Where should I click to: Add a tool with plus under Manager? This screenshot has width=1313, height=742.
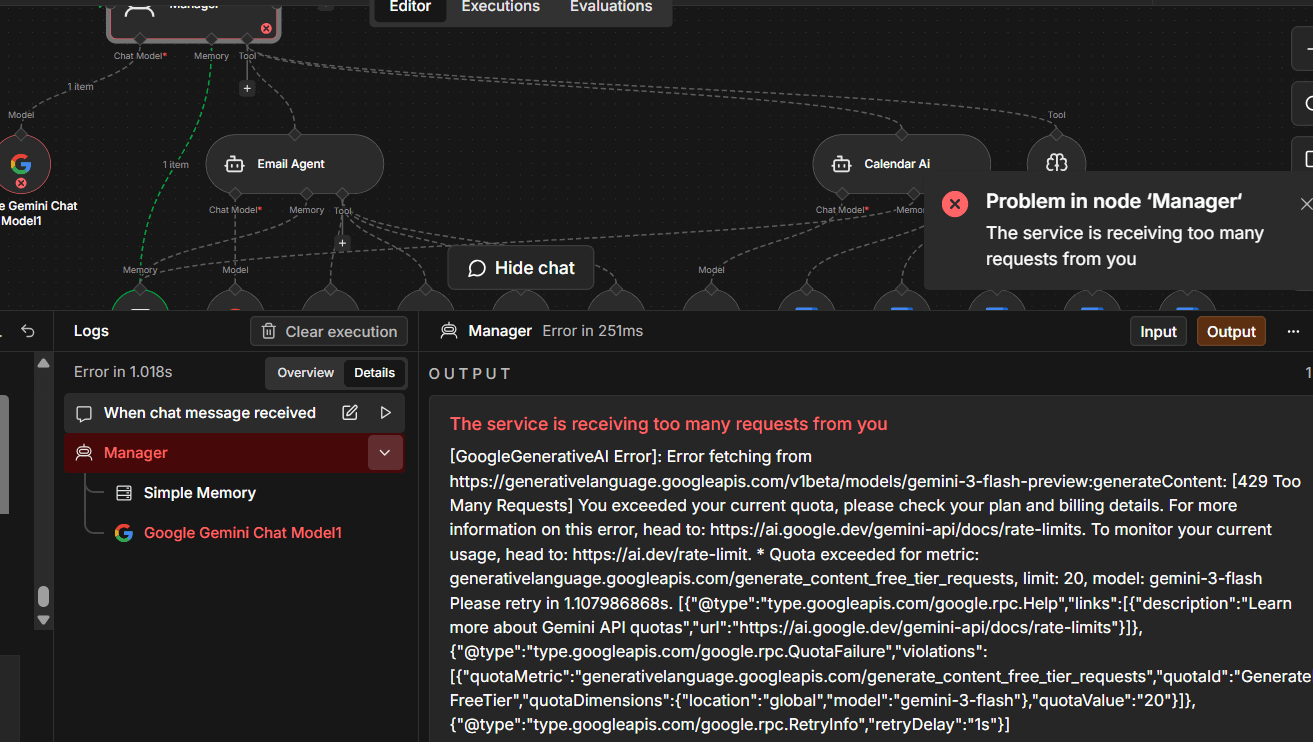pyautogui.click(x=247, y=88)
